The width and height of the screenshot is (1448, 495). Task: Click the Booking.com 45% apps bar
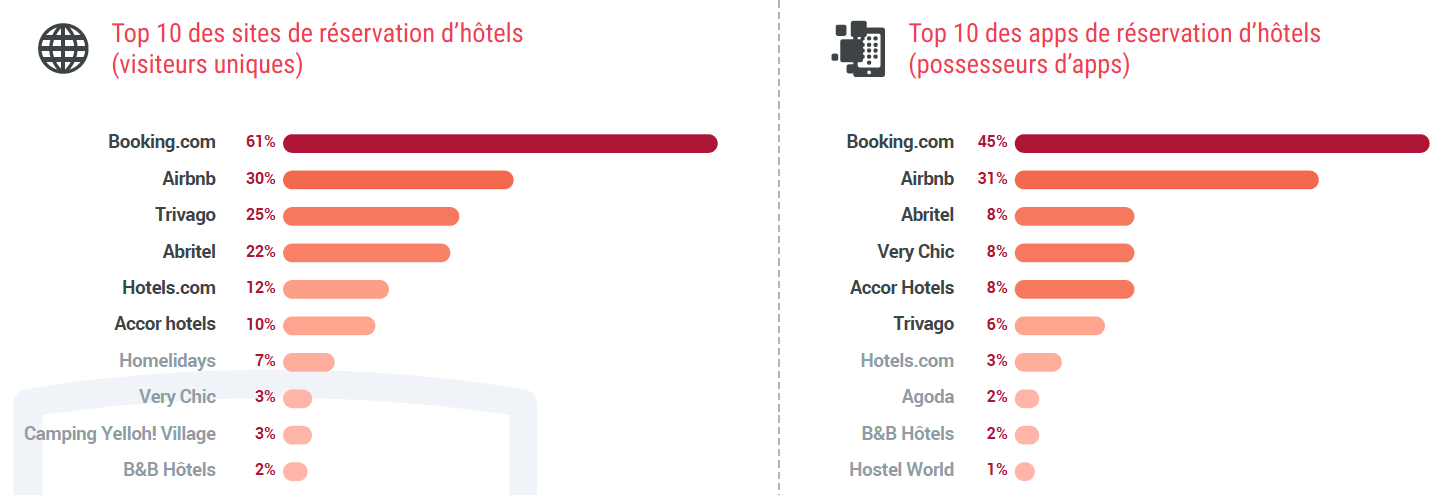click(x=1222, y=143)
